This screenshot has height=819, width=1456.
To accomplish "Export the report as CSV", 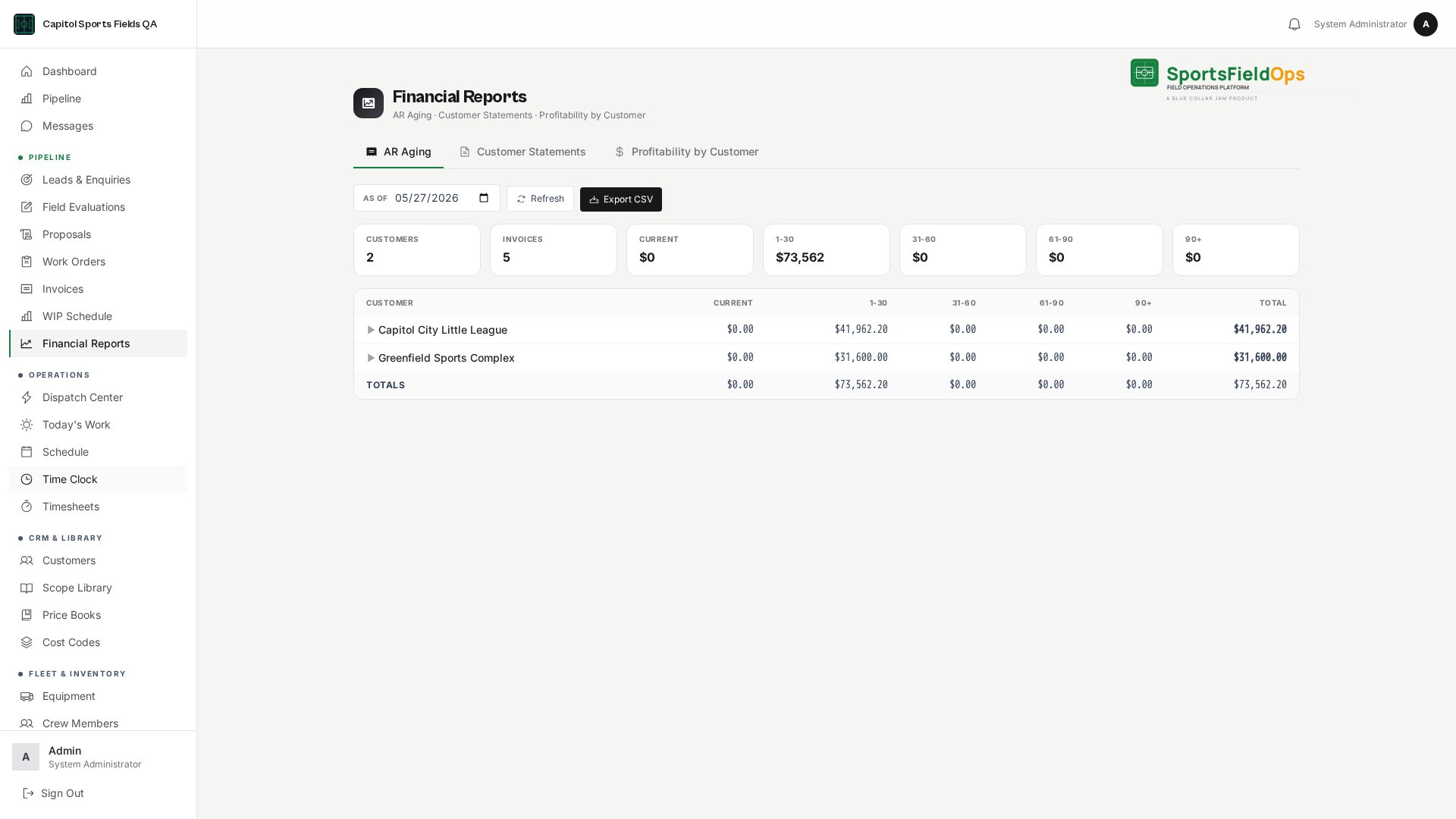I will 621,199.
